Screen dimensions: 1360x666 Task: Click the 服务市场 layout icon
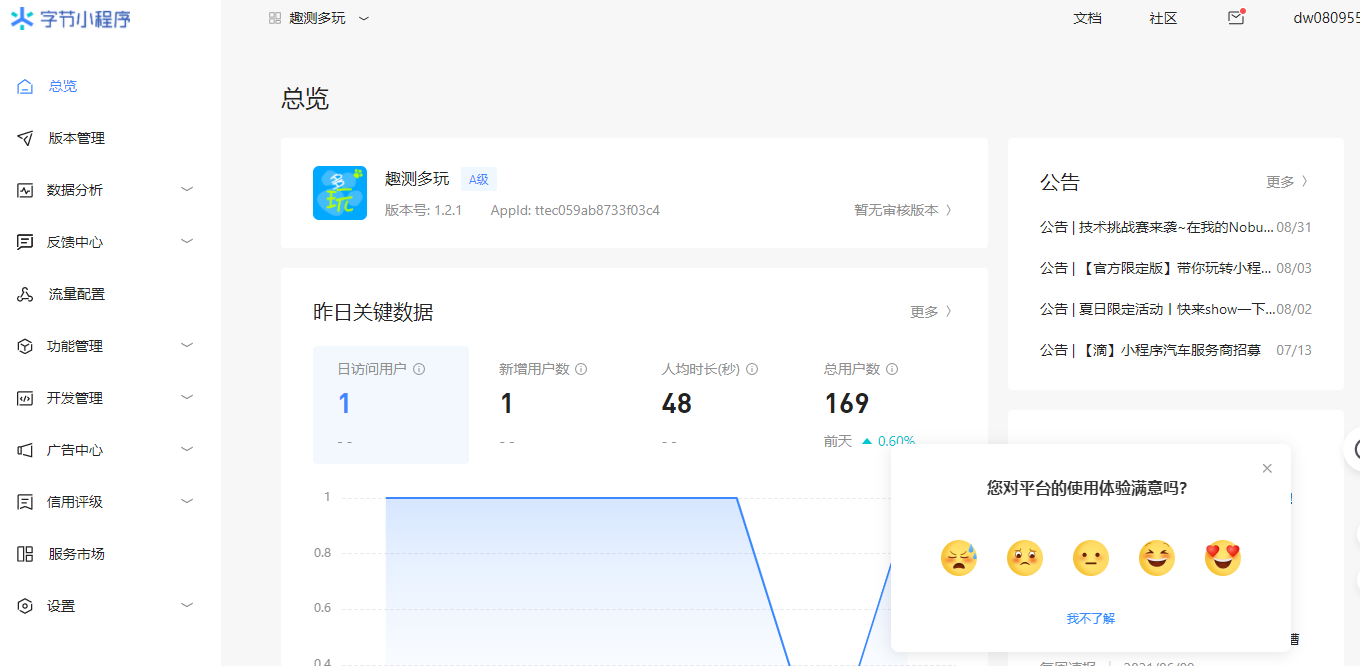tap(26, 554)
